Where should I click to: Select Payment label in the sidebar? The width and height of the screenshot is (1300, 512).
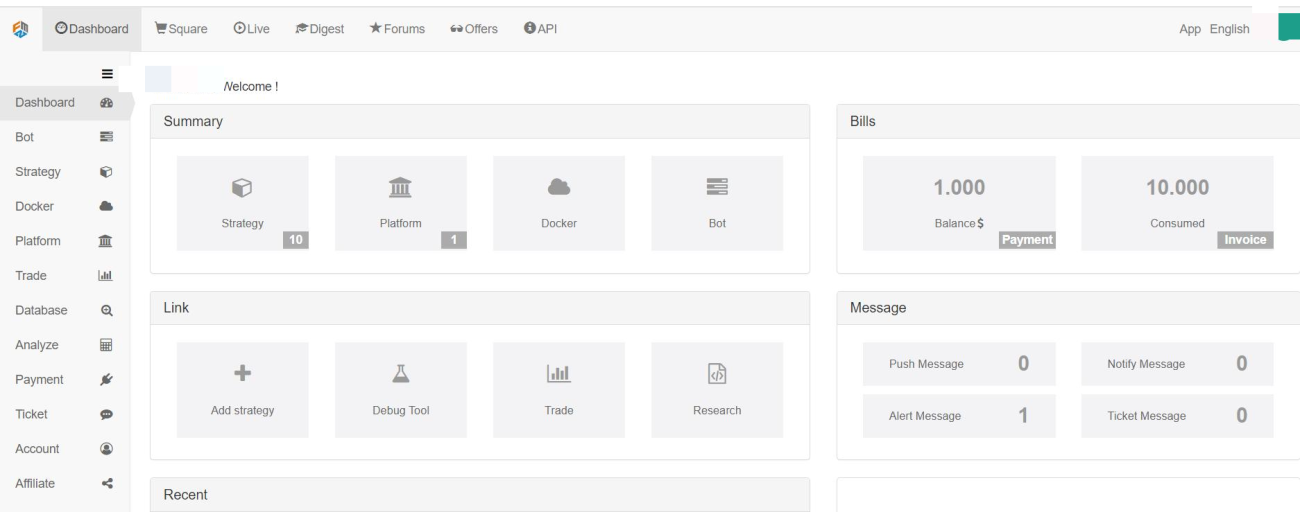pos(39,380)
